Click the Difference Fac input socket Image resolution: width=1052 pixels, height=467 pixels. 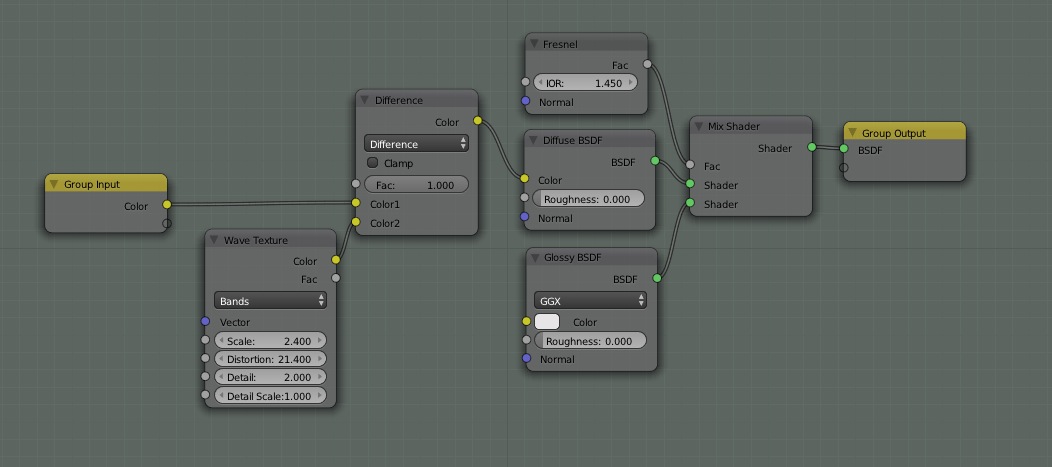click(356, 184)
